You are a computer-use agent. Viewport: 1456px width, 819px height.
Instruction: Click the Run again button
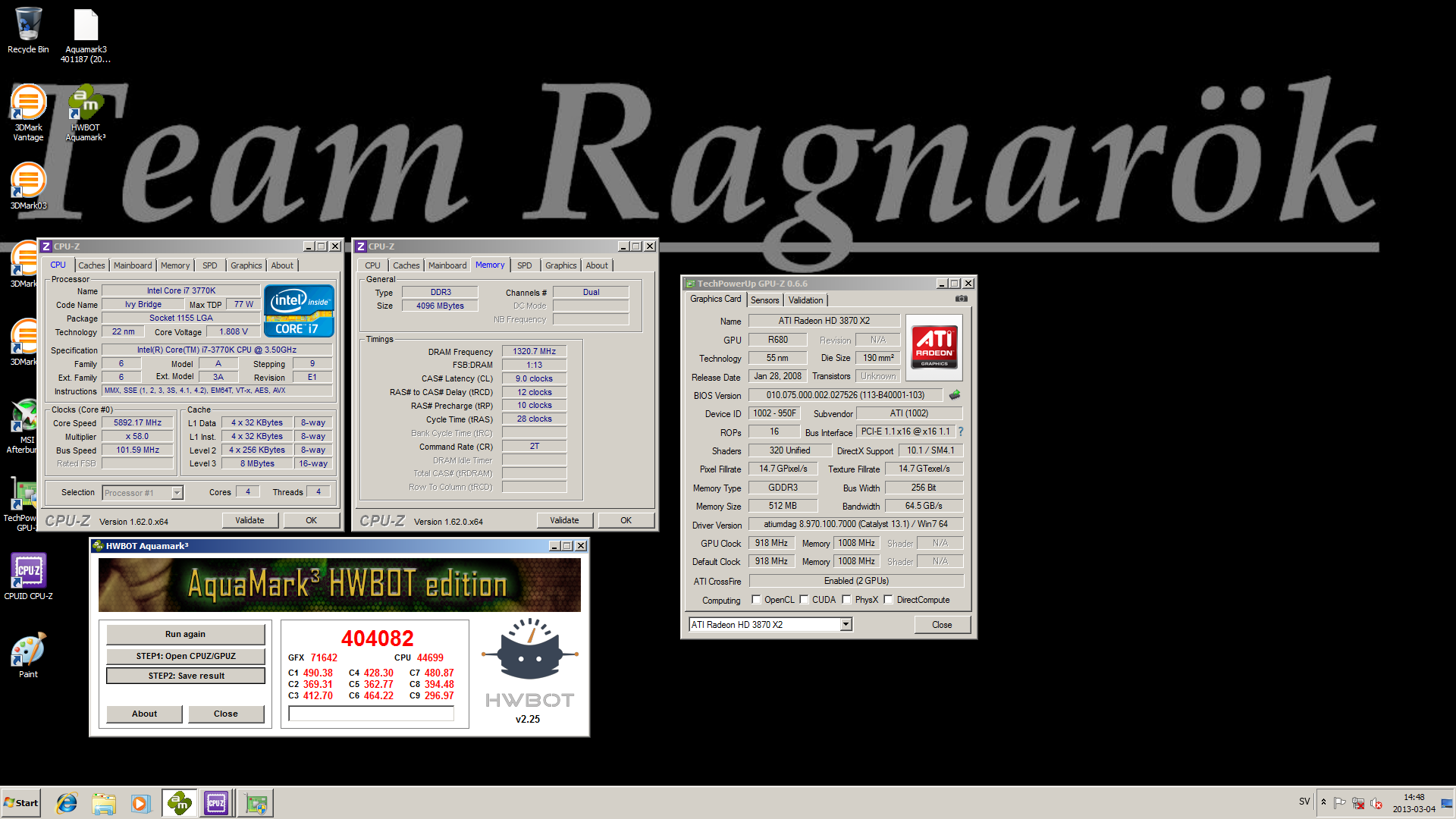(x=186, y=634)
